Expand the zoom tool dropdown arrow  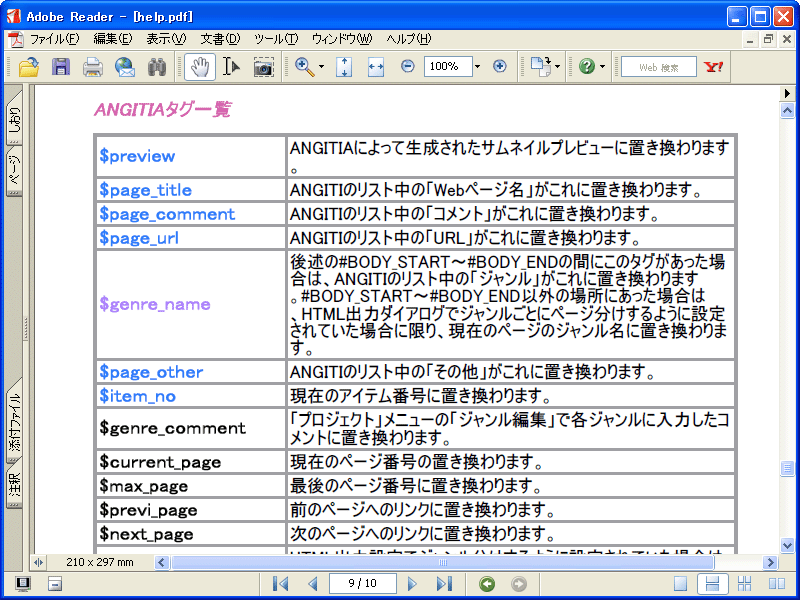[321, 67]
